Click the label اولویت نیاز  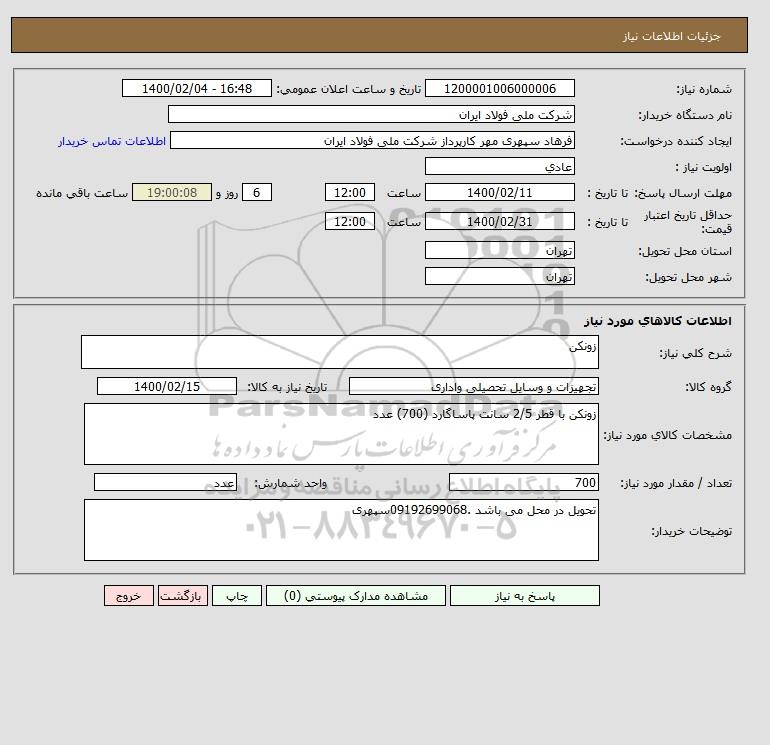pos(704,167)
